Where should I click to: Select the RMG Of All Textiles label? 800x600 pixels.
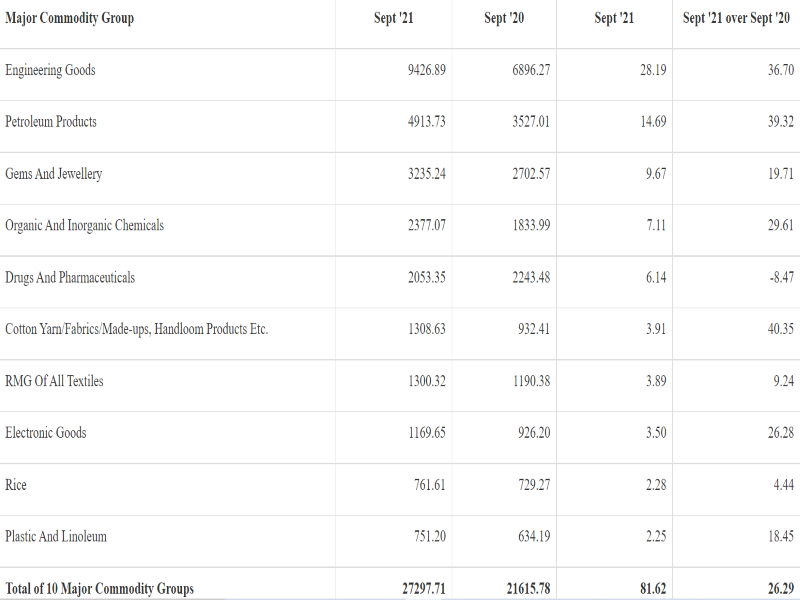click(54, 381)
